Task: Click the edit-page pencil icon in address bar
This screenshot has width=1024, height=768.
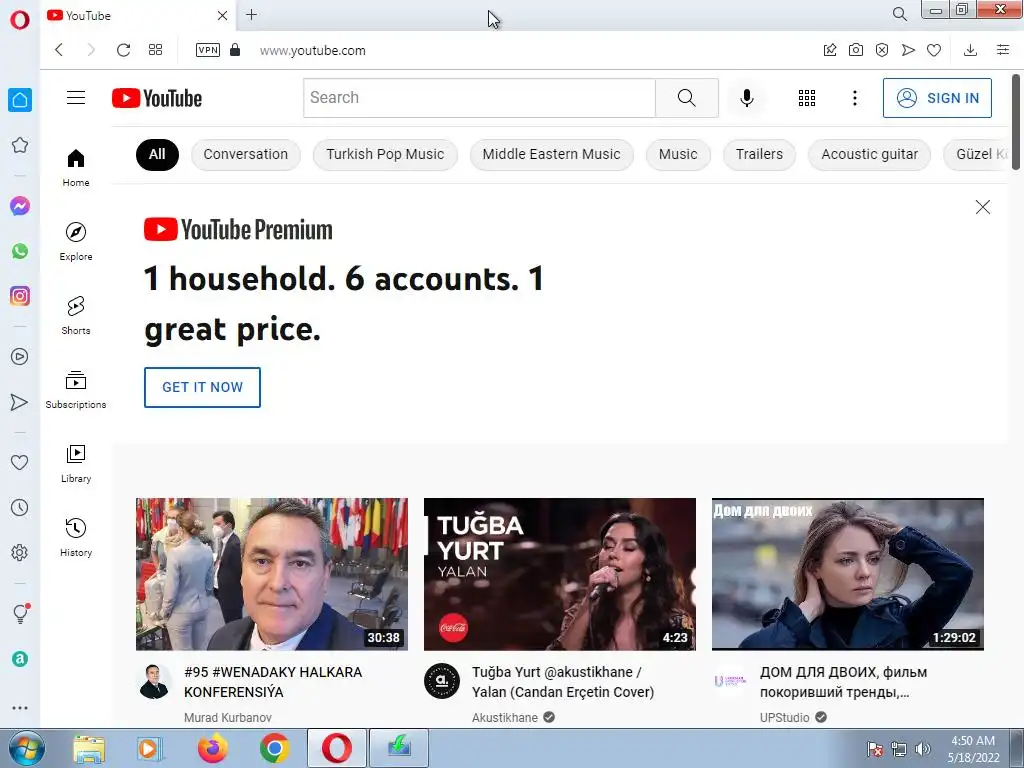Action: pos(830,50)
